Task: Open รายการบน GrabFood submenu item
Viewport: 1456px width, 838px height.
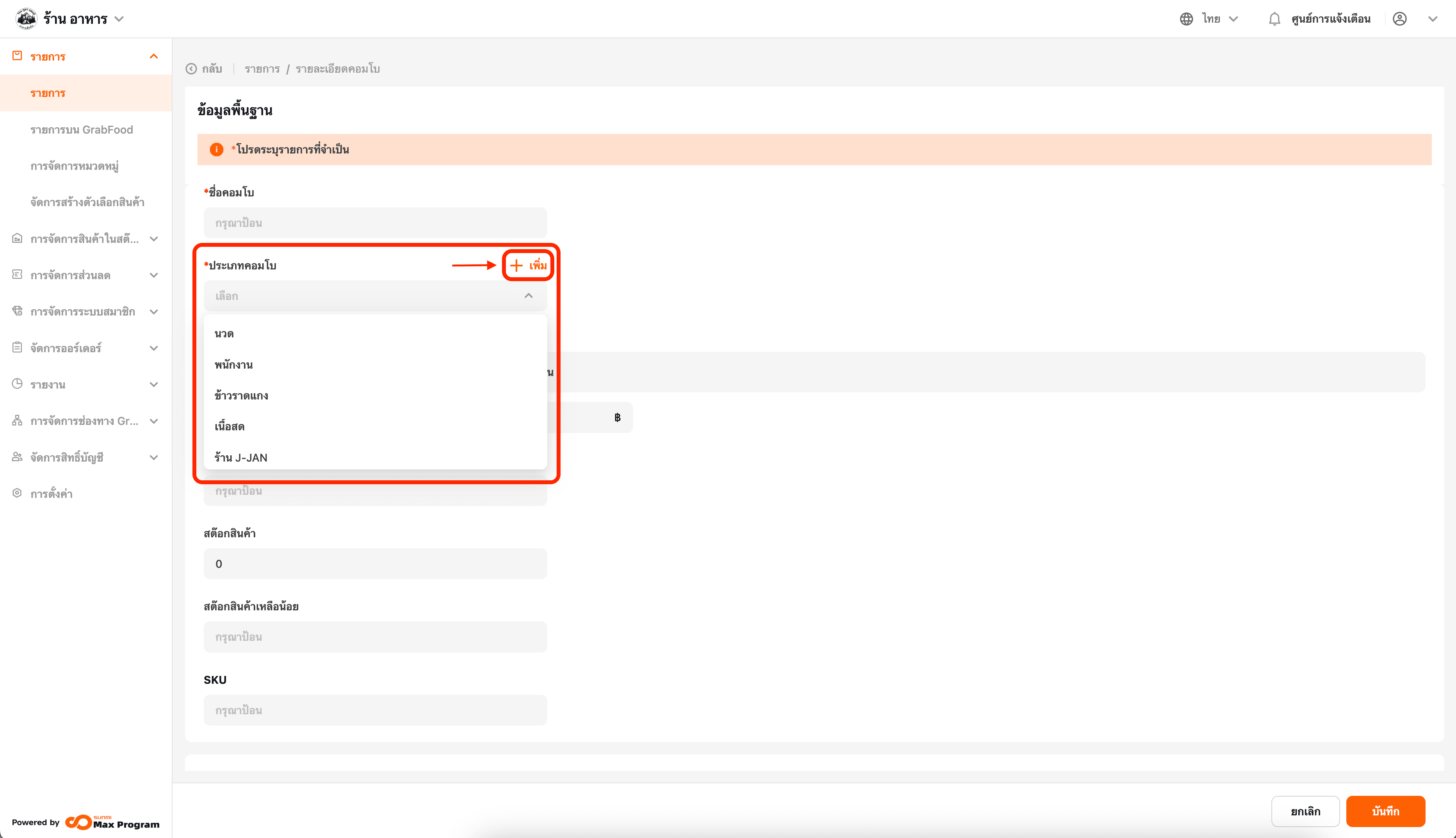Action: pos(82,130)
